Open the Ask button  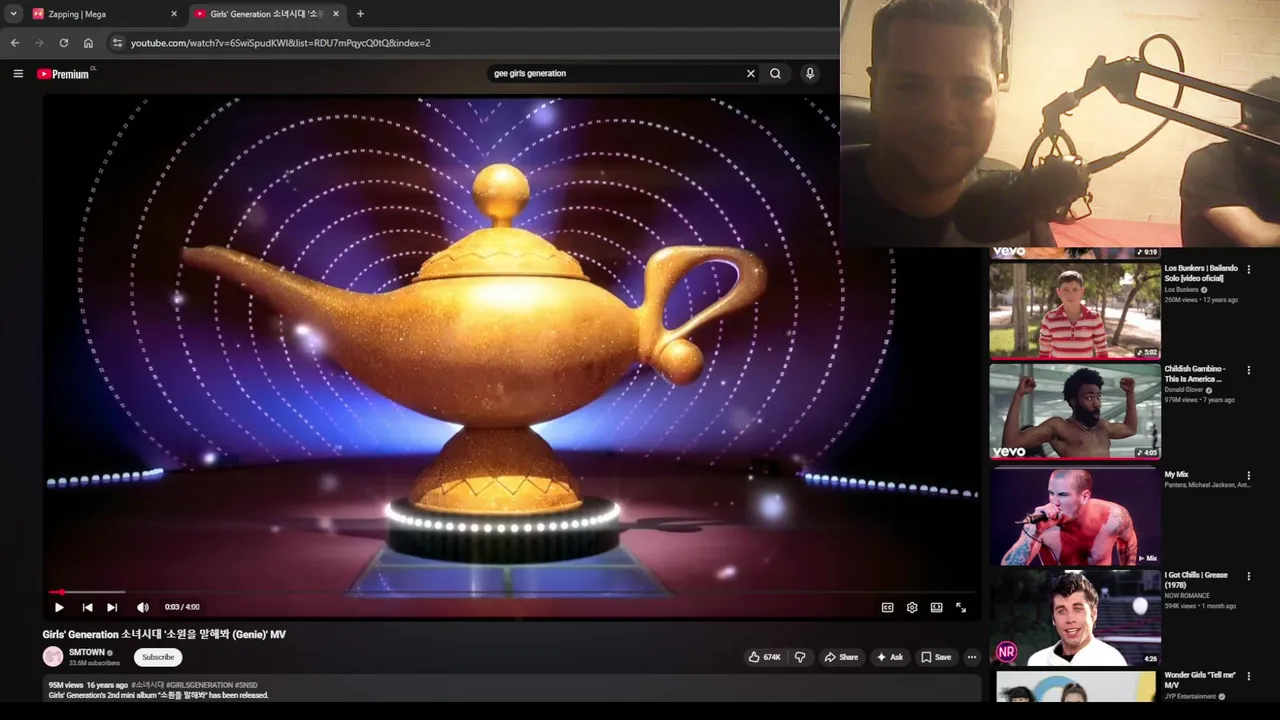(x=889, y=657)
